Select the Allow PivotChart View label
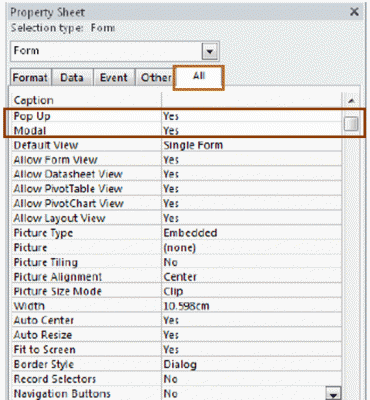Viewport: 370px width, 400px height. pyautogui.click(x=68, y=203)
